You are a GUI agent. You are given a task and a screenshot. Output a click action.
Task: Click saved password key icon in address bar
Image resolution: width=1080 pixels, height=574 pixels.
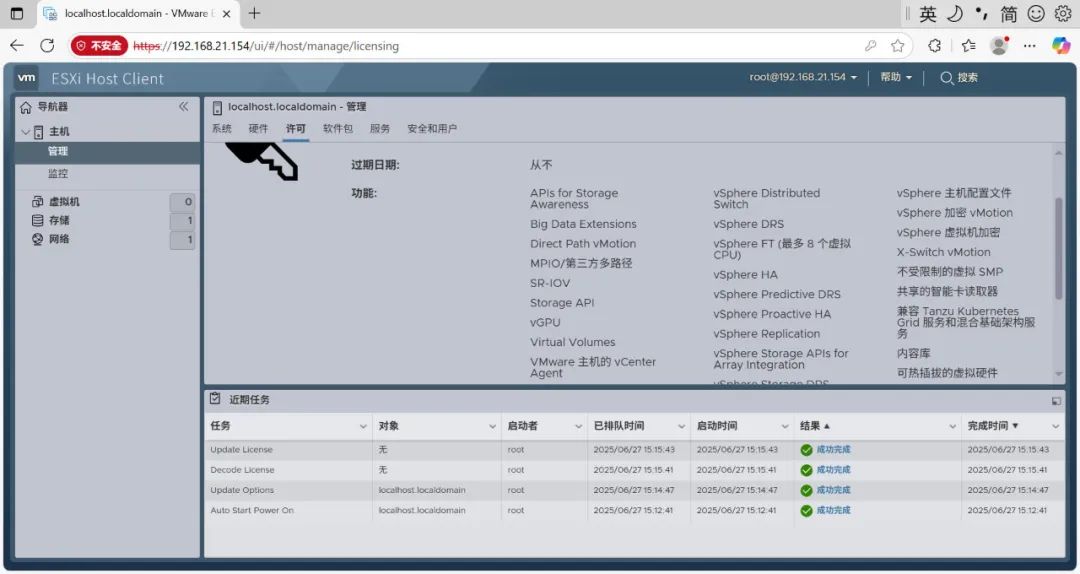coord(871,45)
